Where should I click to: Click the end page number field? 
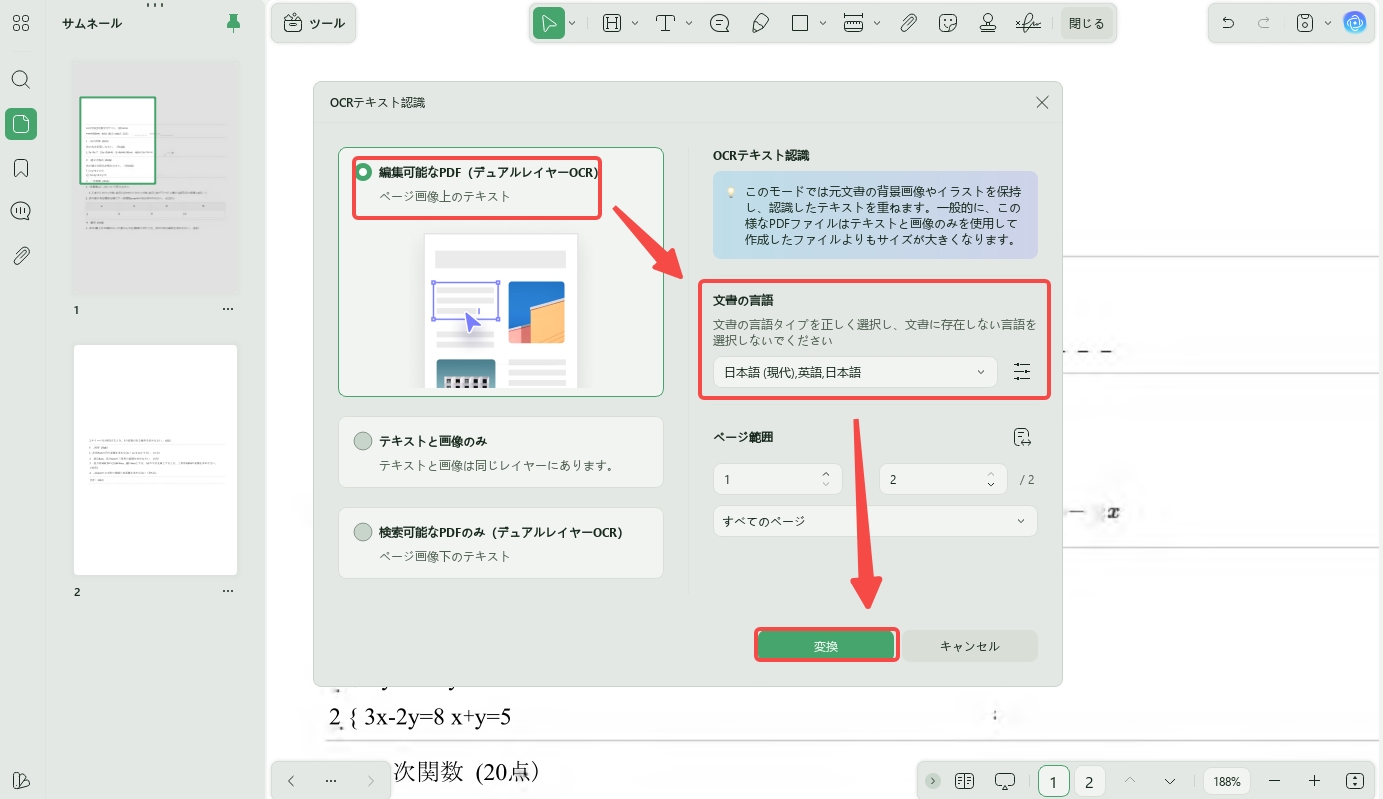942,479
